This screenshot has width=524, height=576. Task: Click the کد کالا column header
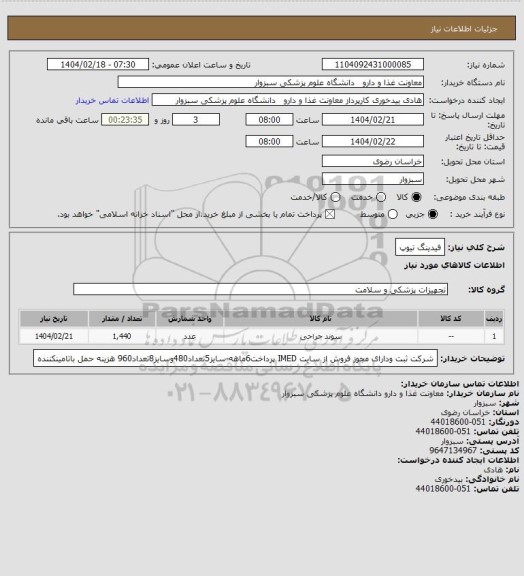tap(451, 319)
